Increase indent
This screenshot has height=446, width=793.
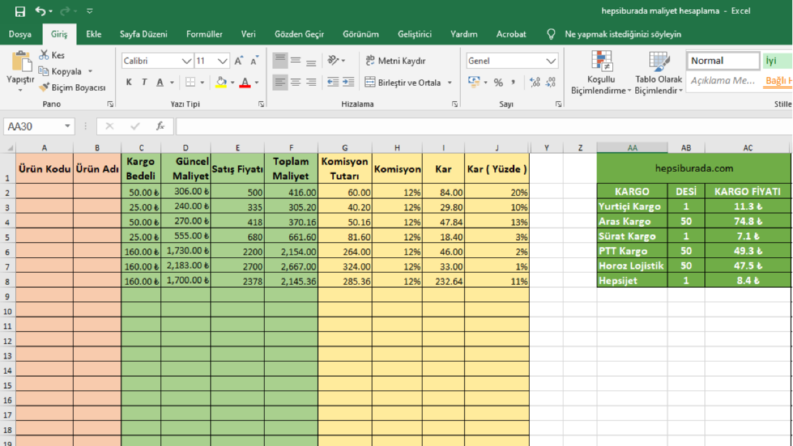348,82
